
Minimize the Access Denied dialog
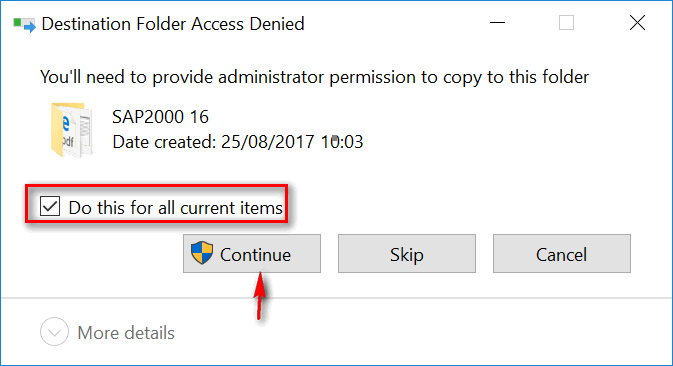(x=497, y=23)
